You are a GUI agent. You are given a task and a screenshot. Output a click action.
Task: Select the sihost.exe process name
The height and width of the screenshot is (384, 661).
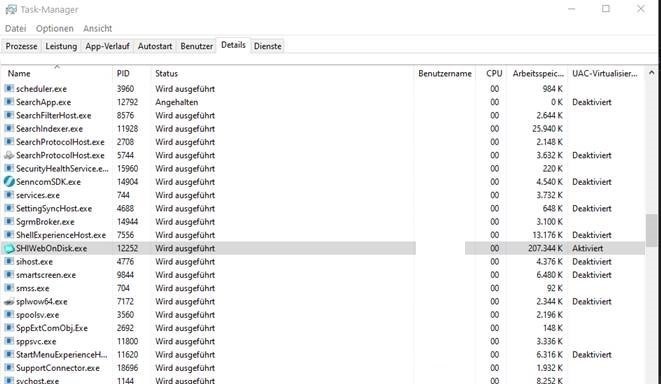[34, 261]
